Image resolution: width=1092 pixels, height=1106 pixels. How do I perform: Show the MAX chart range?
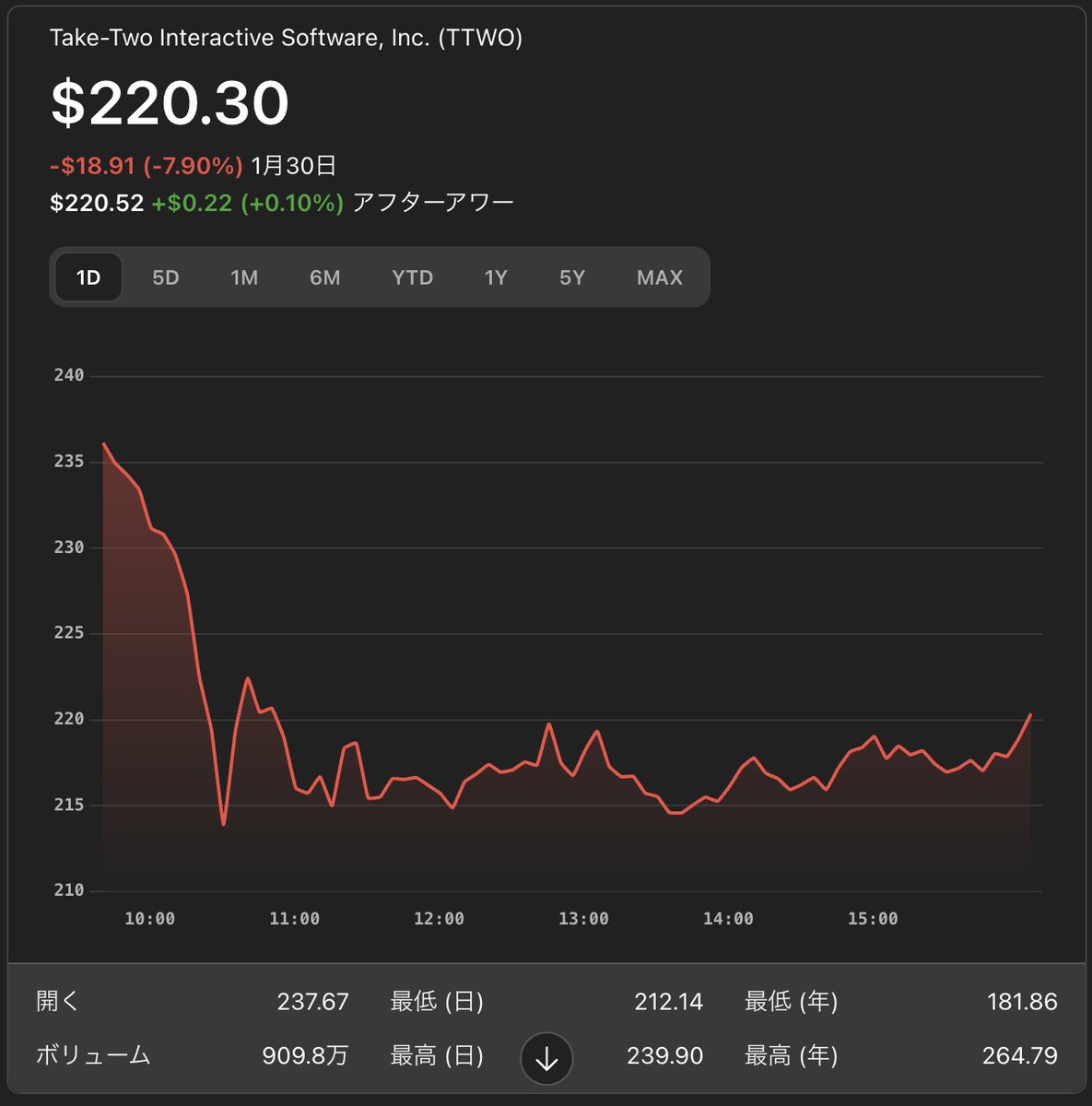(660, 277)
